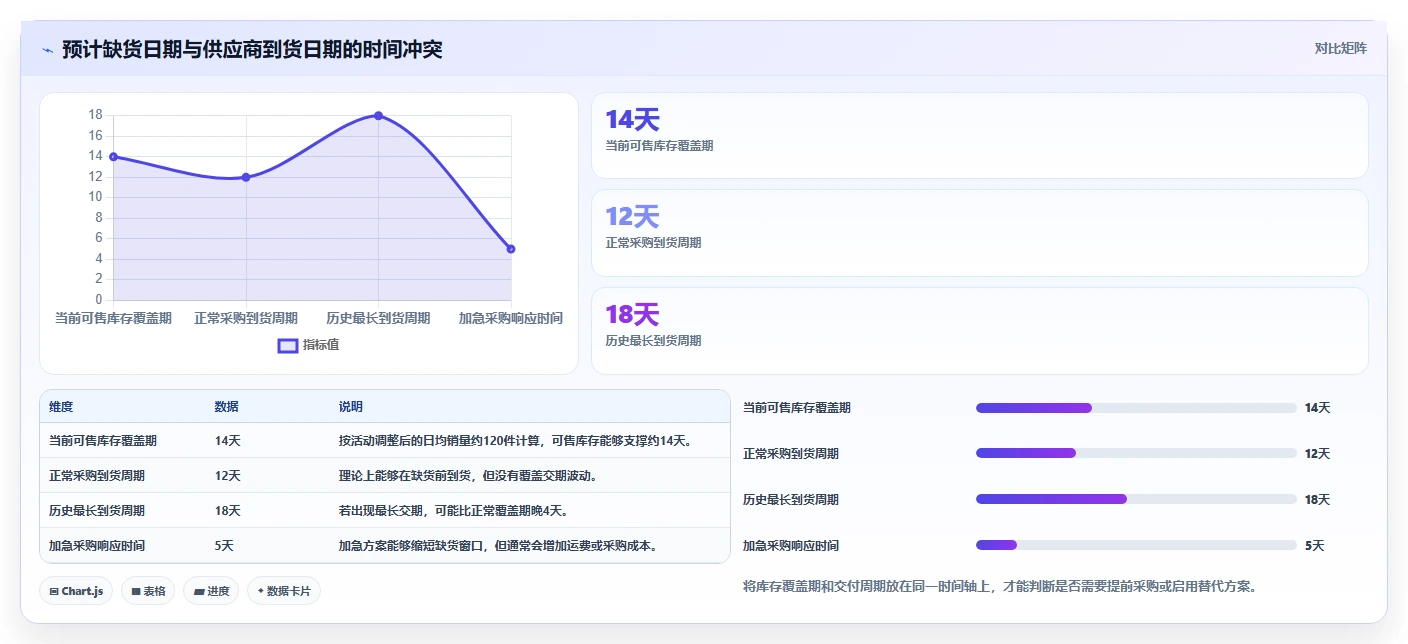The width and height of the screenshot is (1408, 644).
Task: Select the 18天 stat card
Action: coord(979,331)
